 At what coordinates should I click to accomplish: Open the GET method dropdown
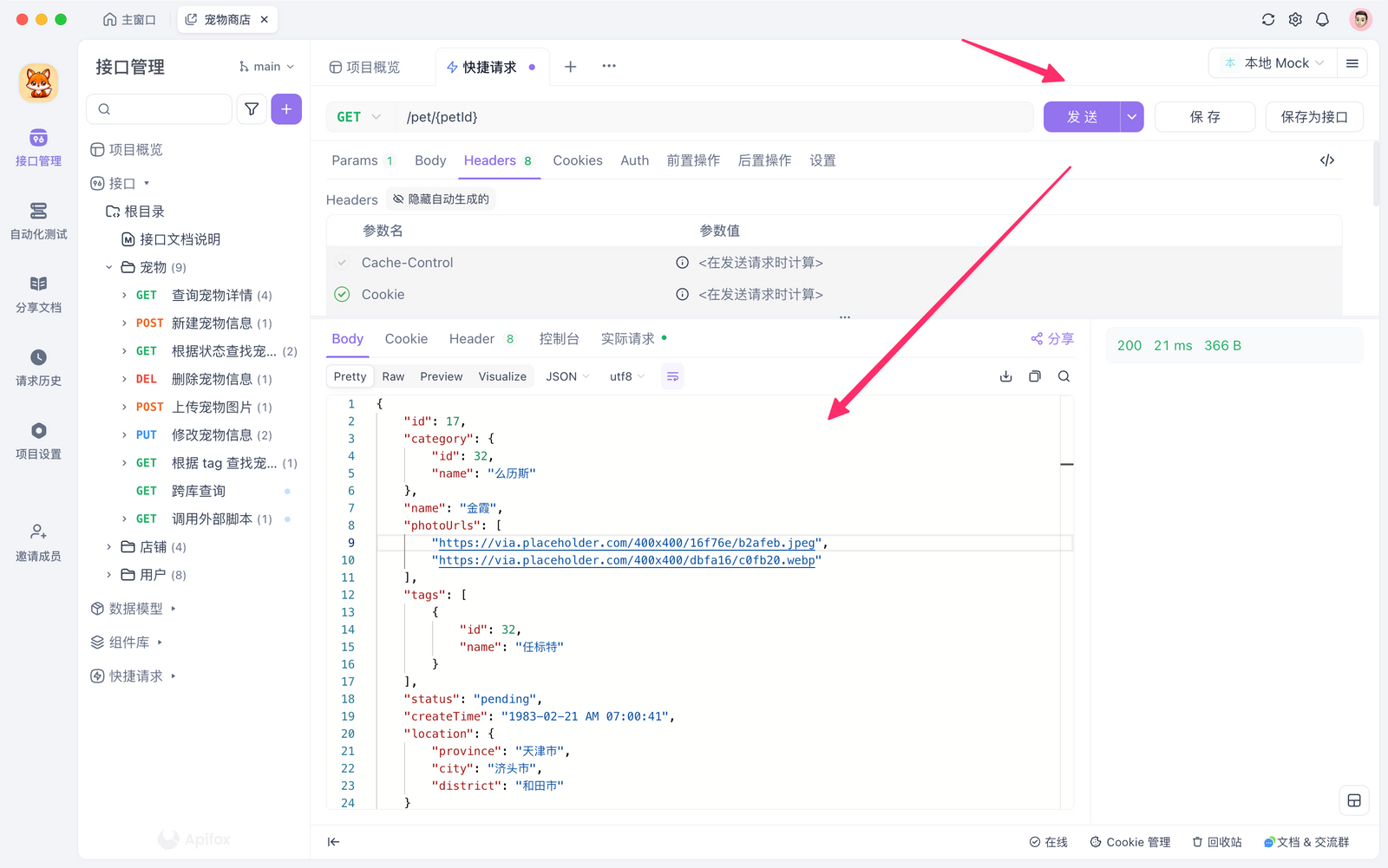[357, 116]
